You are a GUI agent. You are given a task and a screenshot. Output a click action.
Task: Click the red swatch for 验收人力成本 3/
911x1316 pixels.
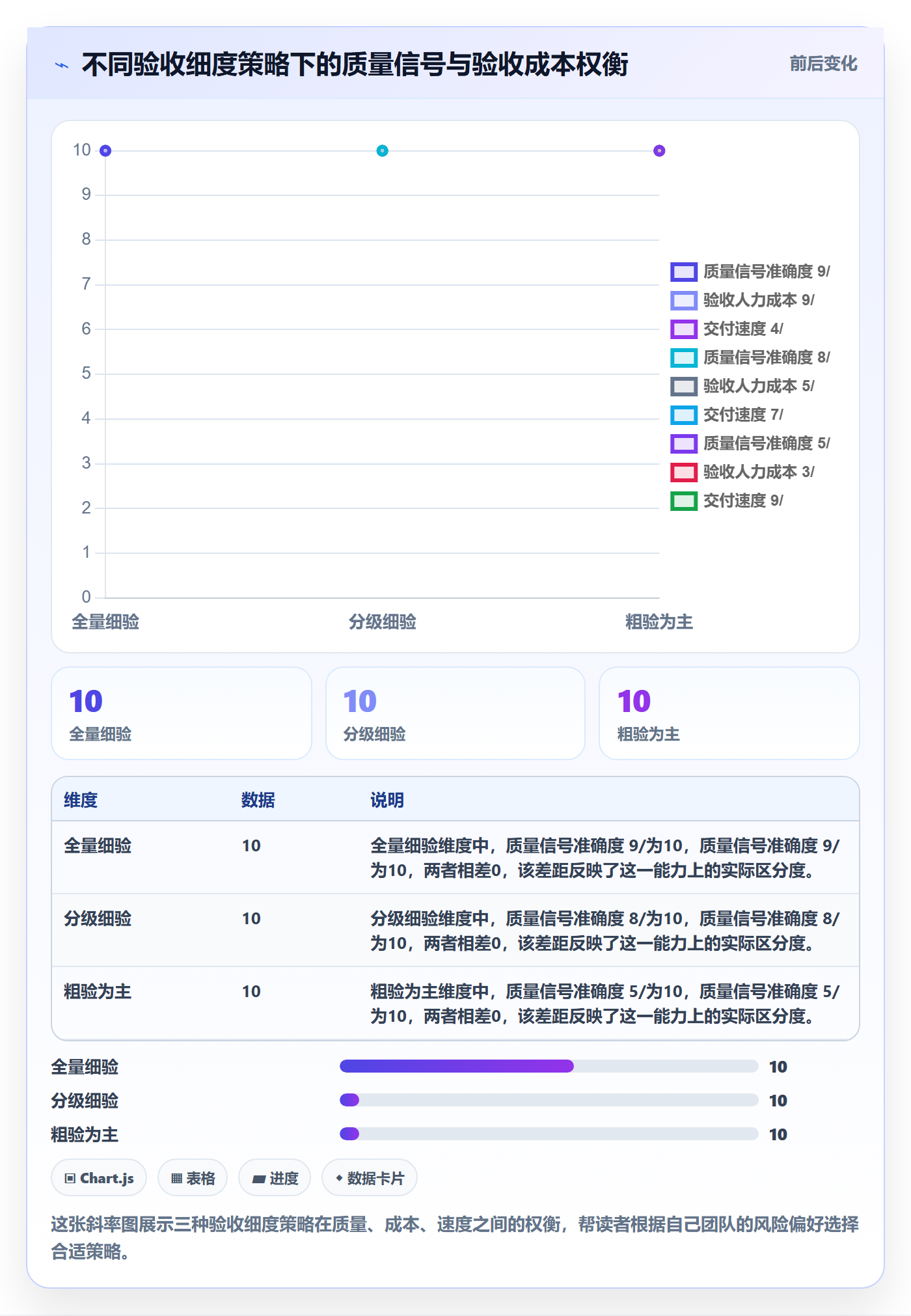pos(684,472)
